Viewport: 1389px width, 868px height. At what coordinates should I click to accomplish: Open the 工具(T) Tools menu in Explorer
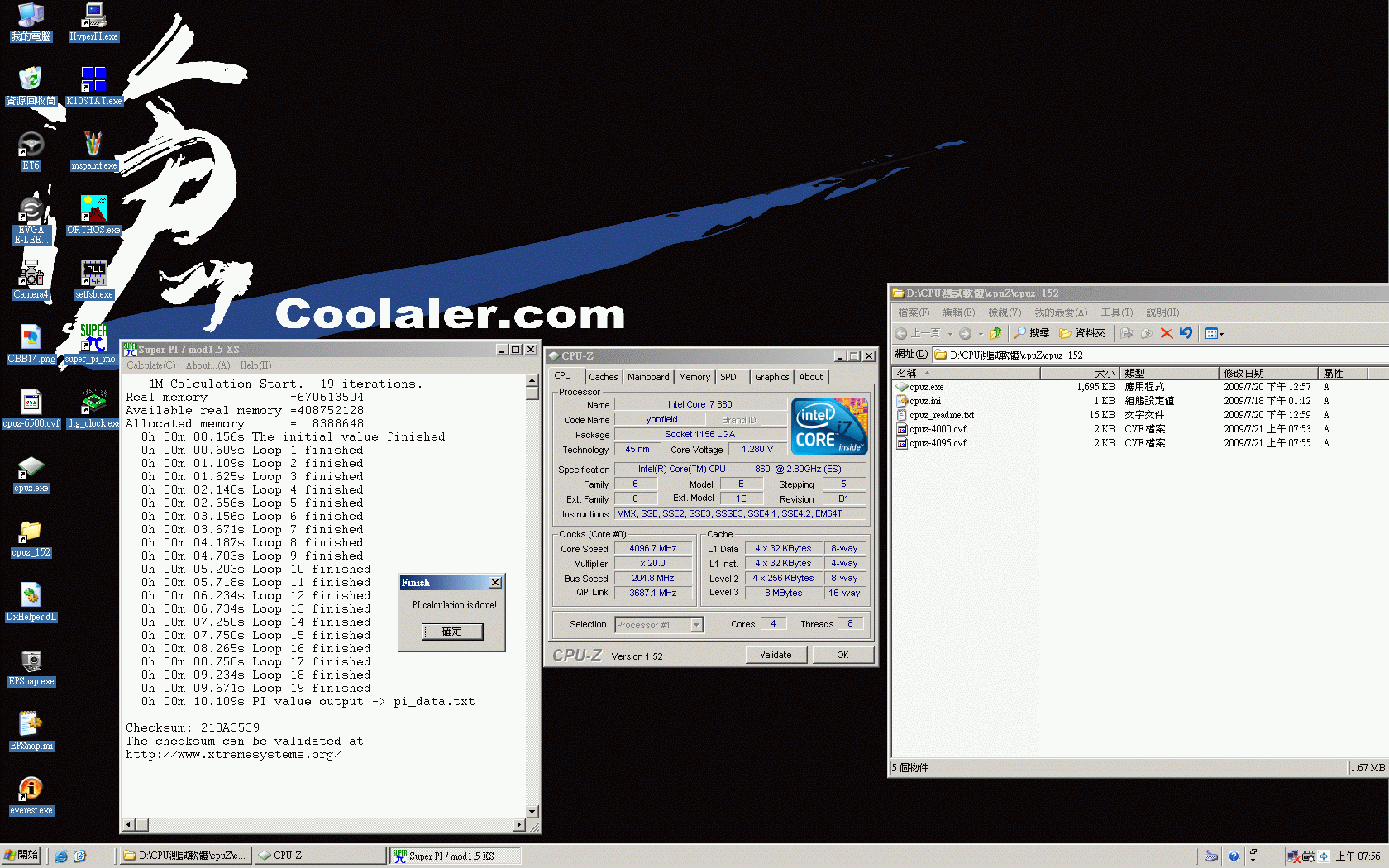[x=1116, y=312]
